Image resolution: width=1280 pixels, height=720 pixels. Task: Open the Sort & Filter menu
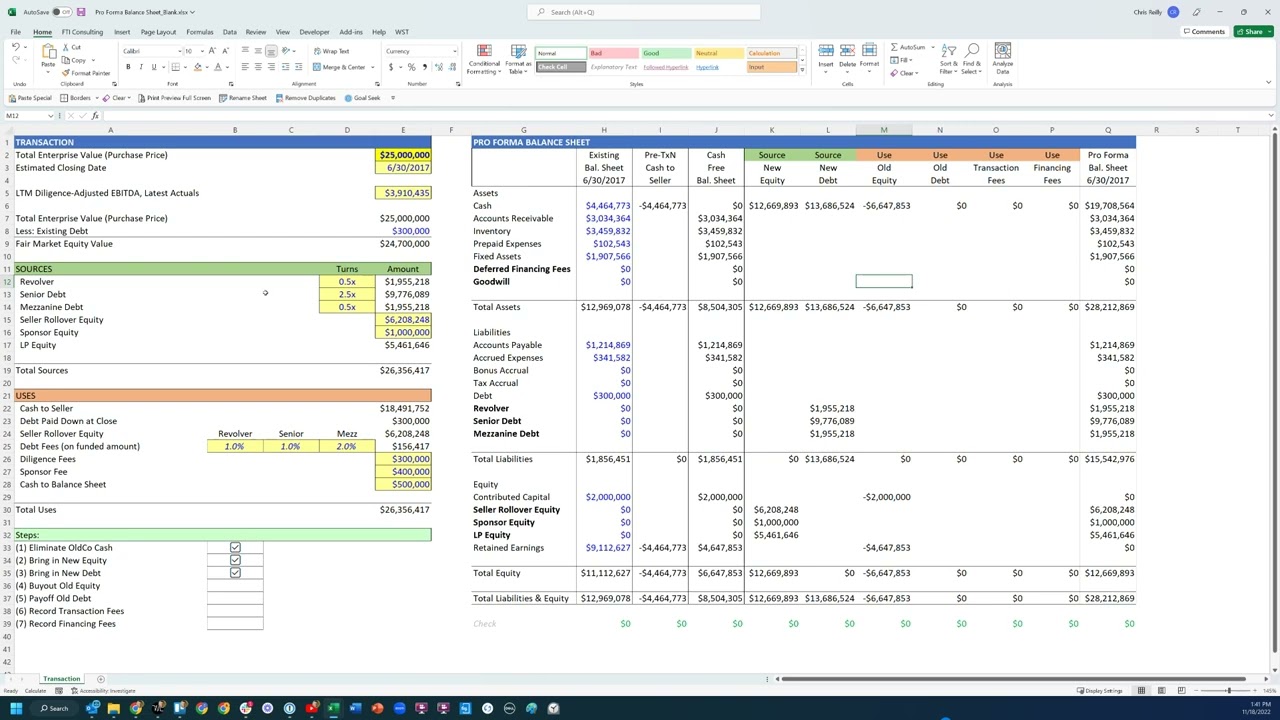948,60
